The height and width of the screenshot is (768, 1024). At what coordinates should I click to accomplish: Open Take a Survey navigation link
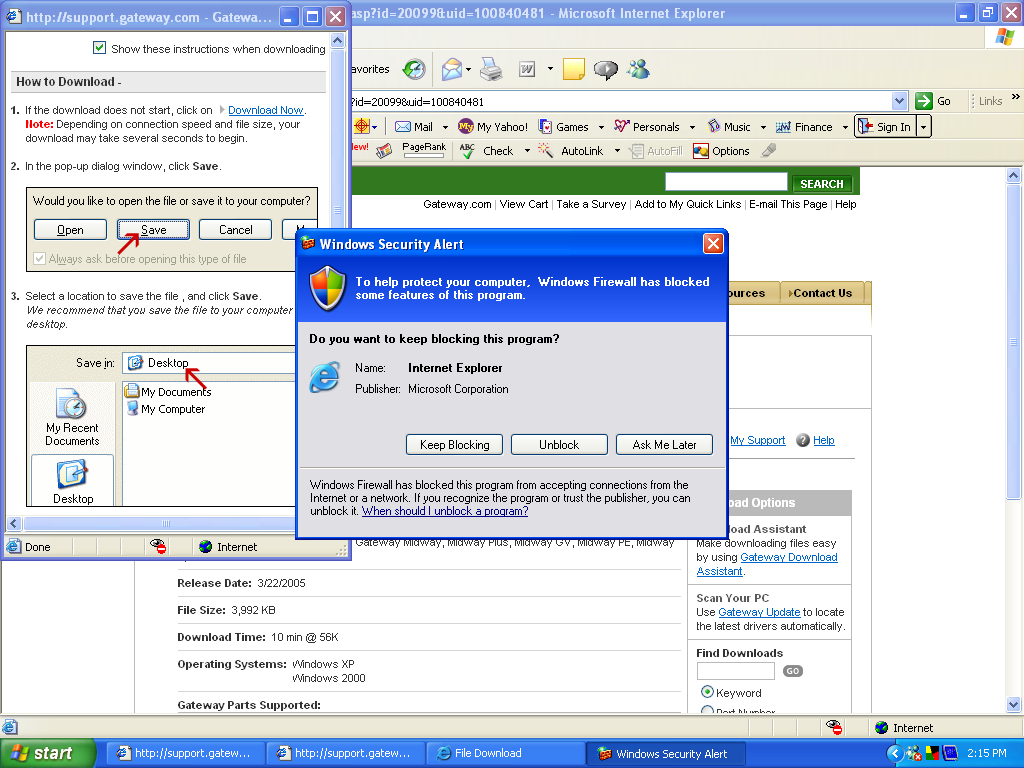pyautogui.click(x=591, y=204)
